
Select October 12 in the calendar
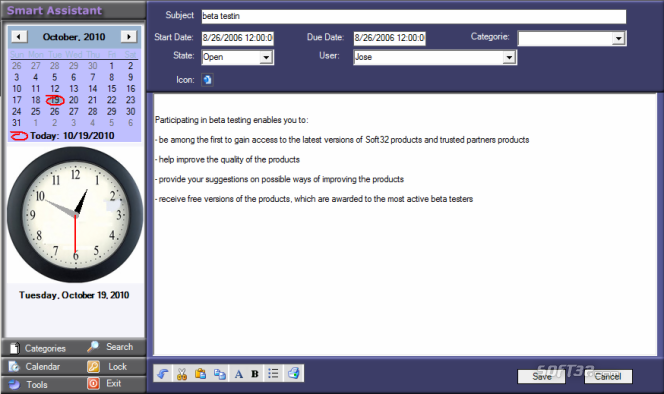[x=55, y=89]
